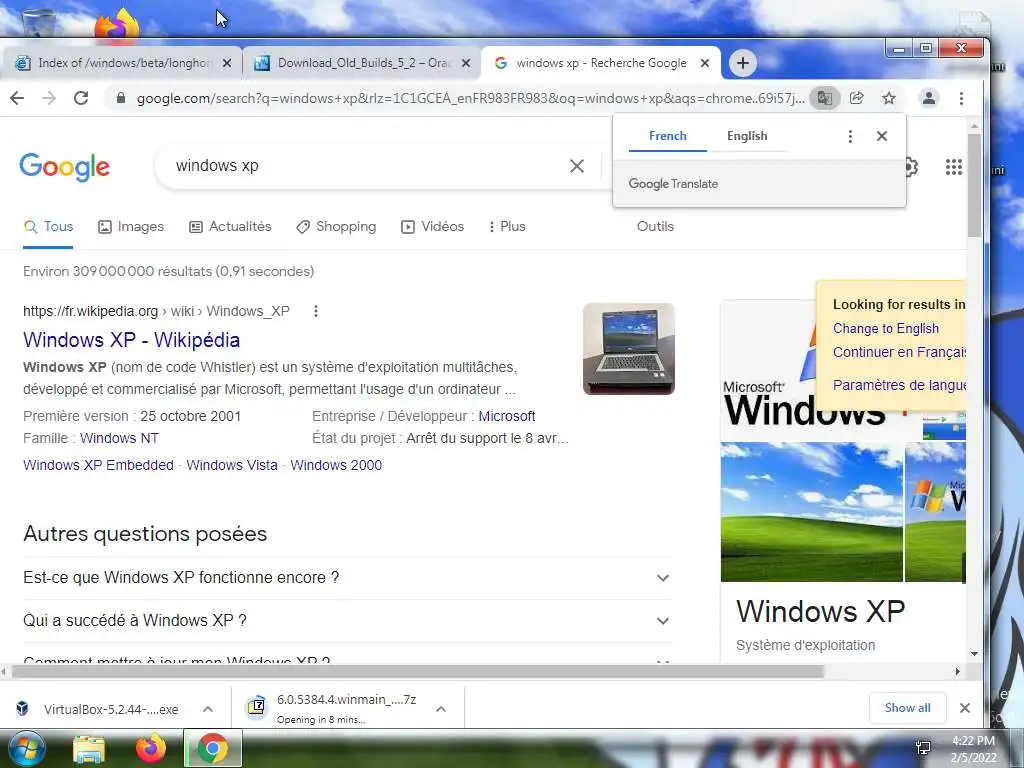Image resolution: width=1024 pixels, height=768 pixels.
Task: Expand the Plus search options menu
Action: click(x=507, y=227)
